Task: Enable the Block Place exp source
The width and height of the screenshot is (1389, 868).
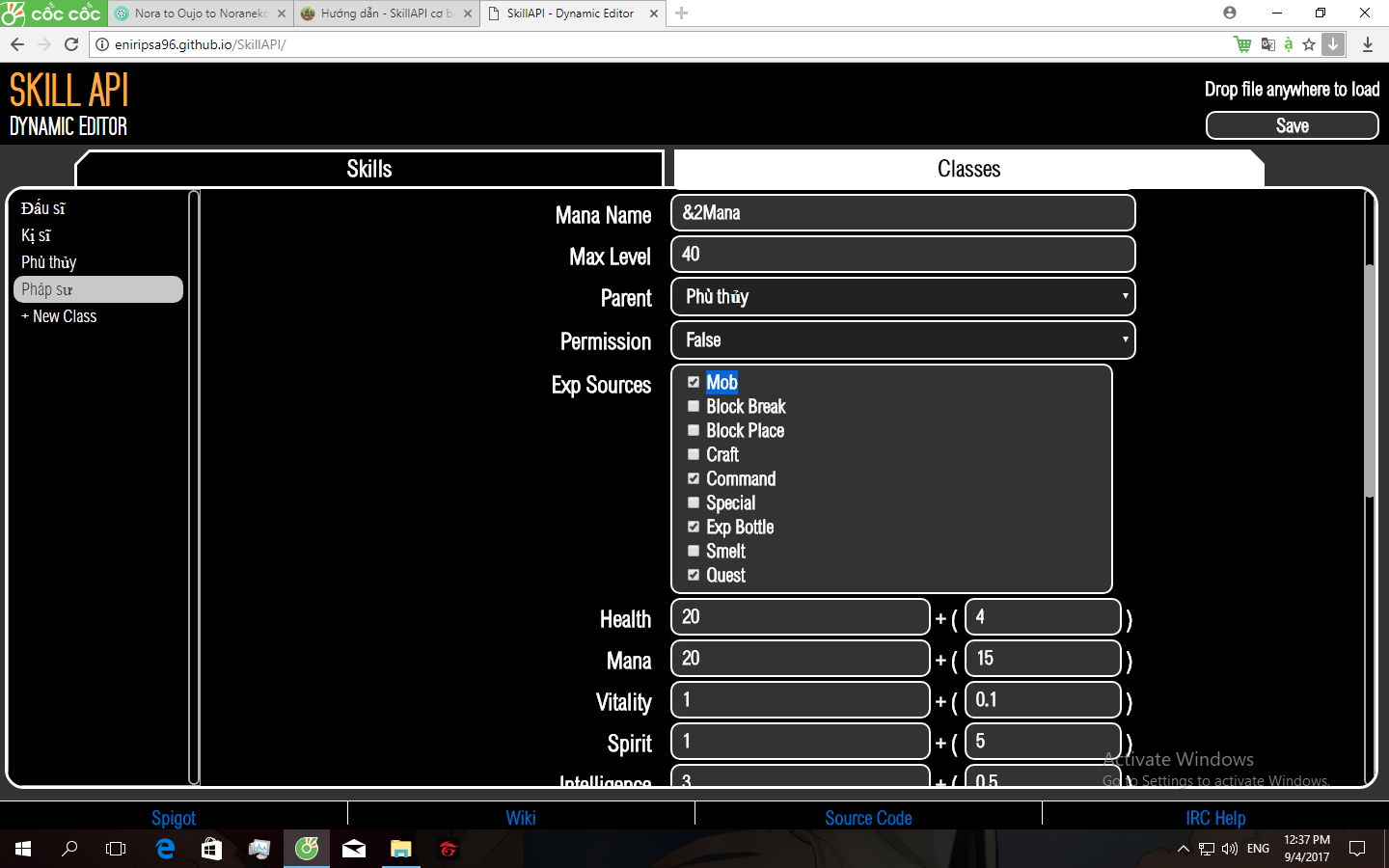Action: coord(693,430)
